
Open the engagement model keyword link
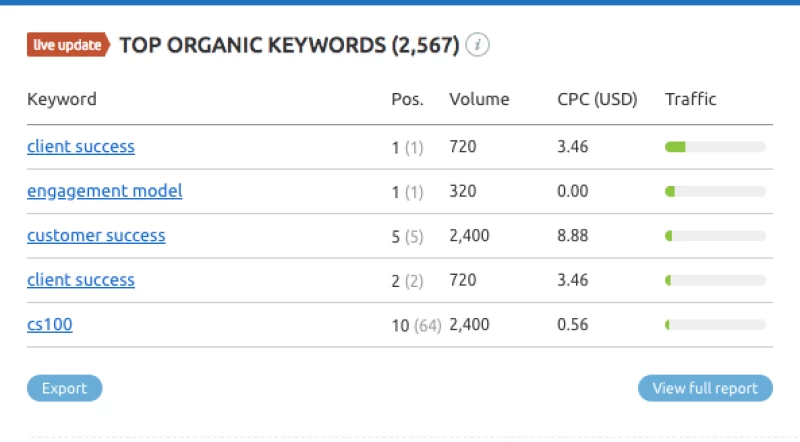(x=104, y=191)
